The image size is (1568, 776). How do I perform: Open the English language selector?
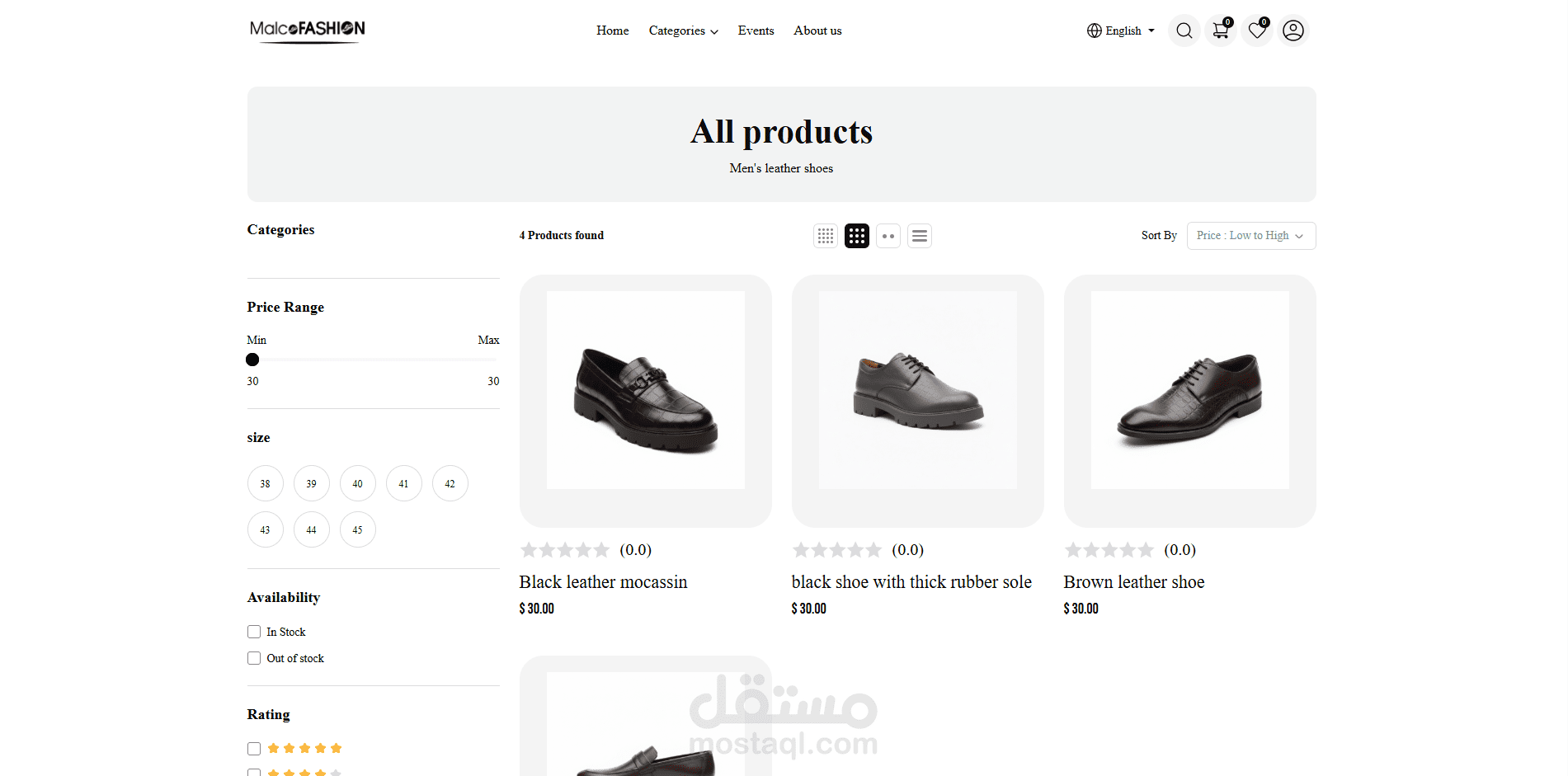tap(1120, 31)
